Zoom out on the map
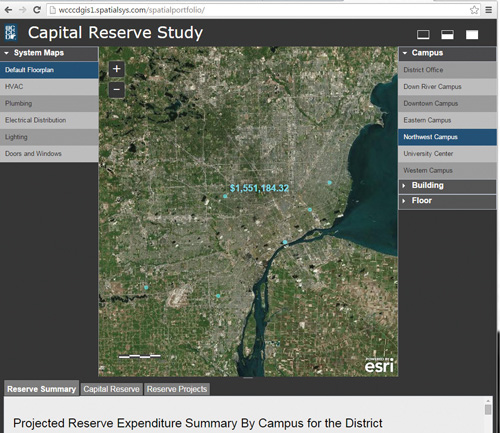 [x=116, y=90]
